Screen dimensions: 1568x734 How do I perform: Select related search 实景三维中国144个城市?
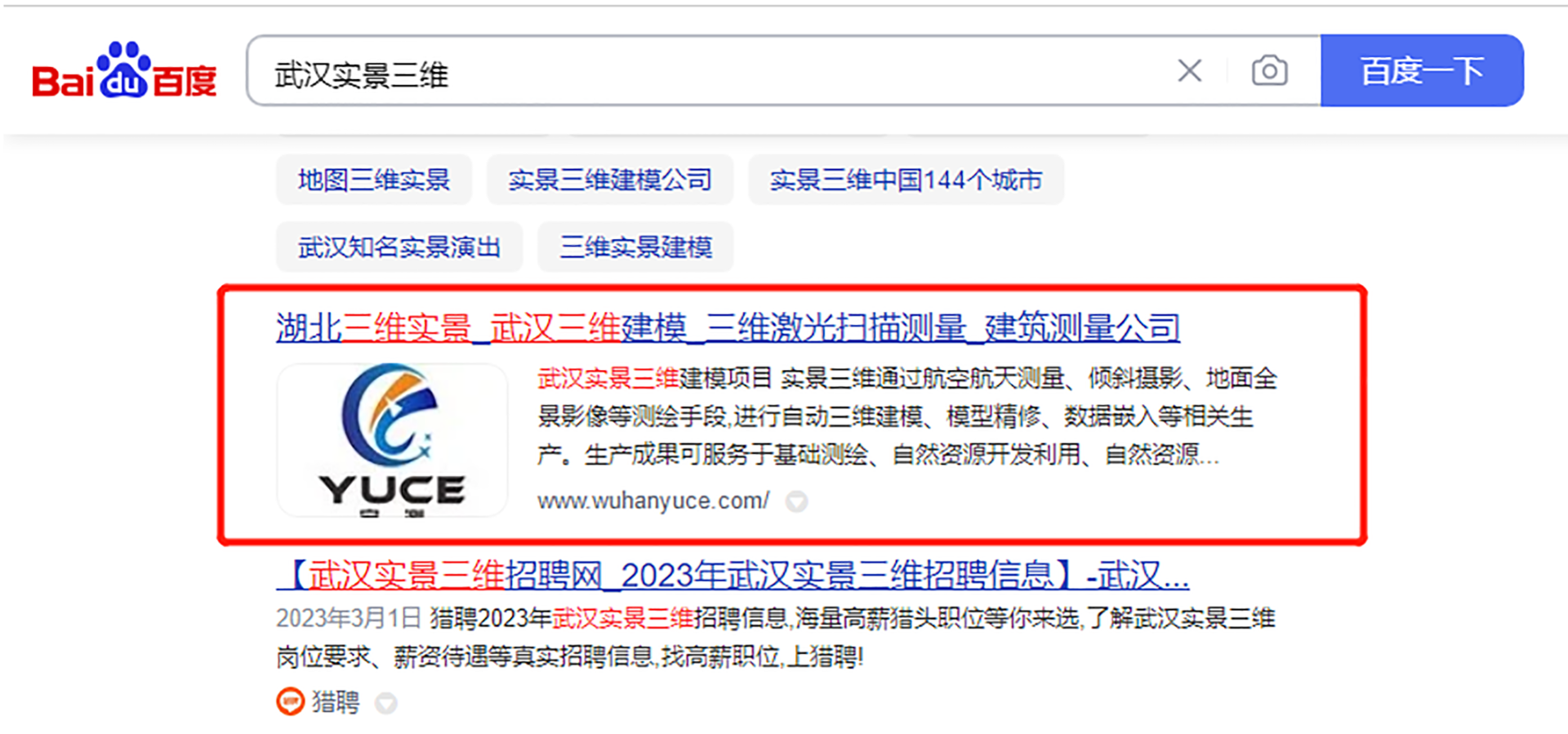[x=906, y=180]
